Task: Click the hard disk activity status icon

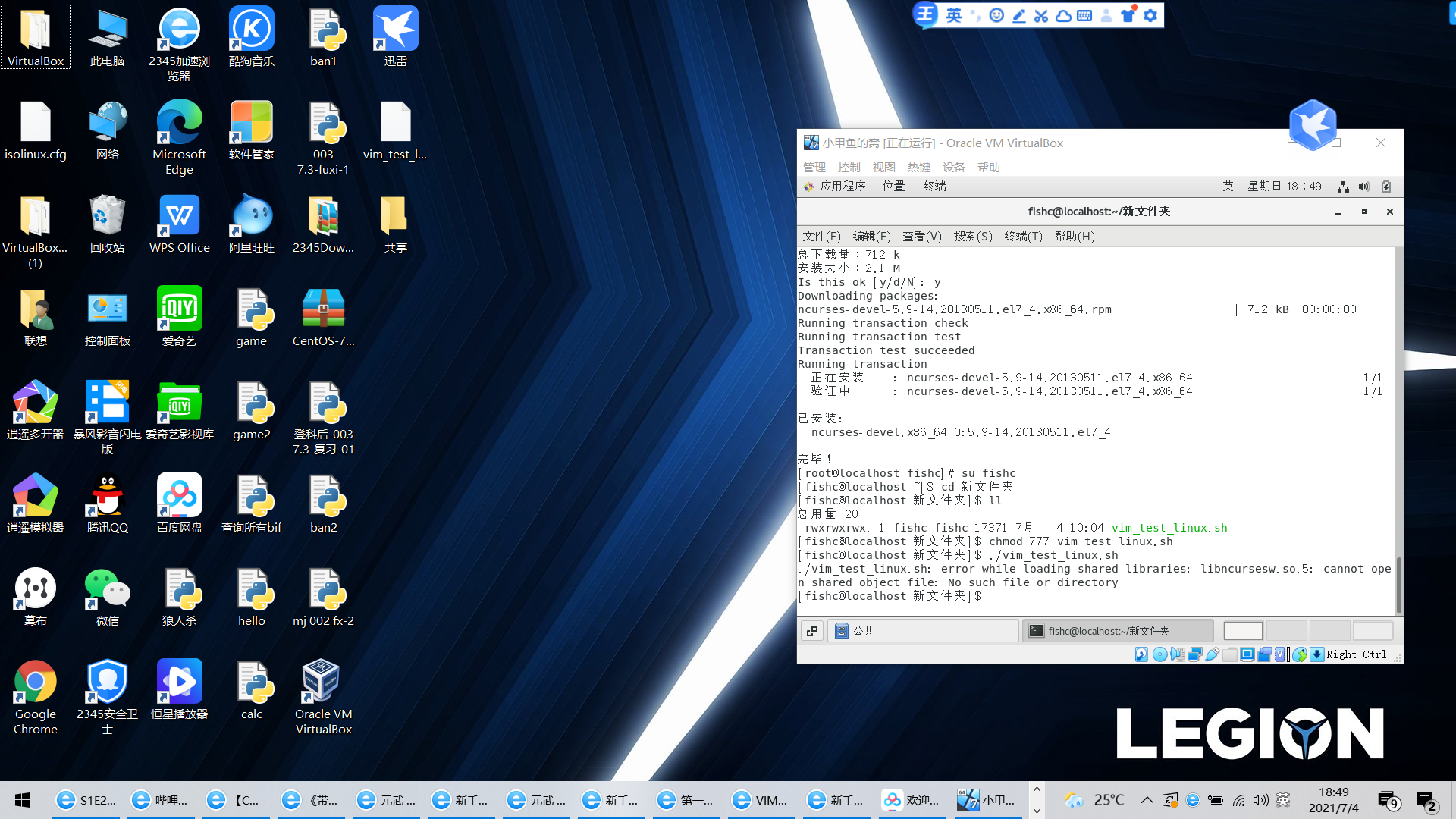Action: click(1141, 654)
